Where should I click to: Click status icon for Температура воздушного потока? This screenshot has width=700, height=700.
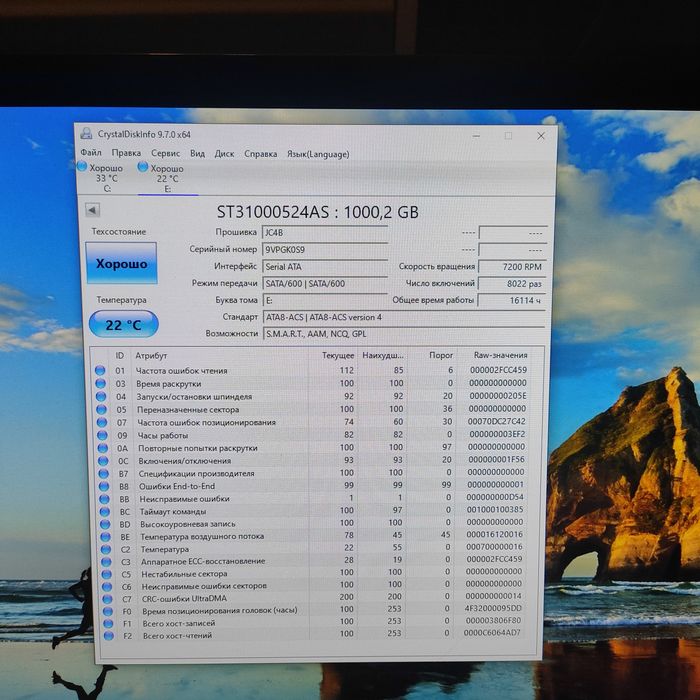[106, 537]
